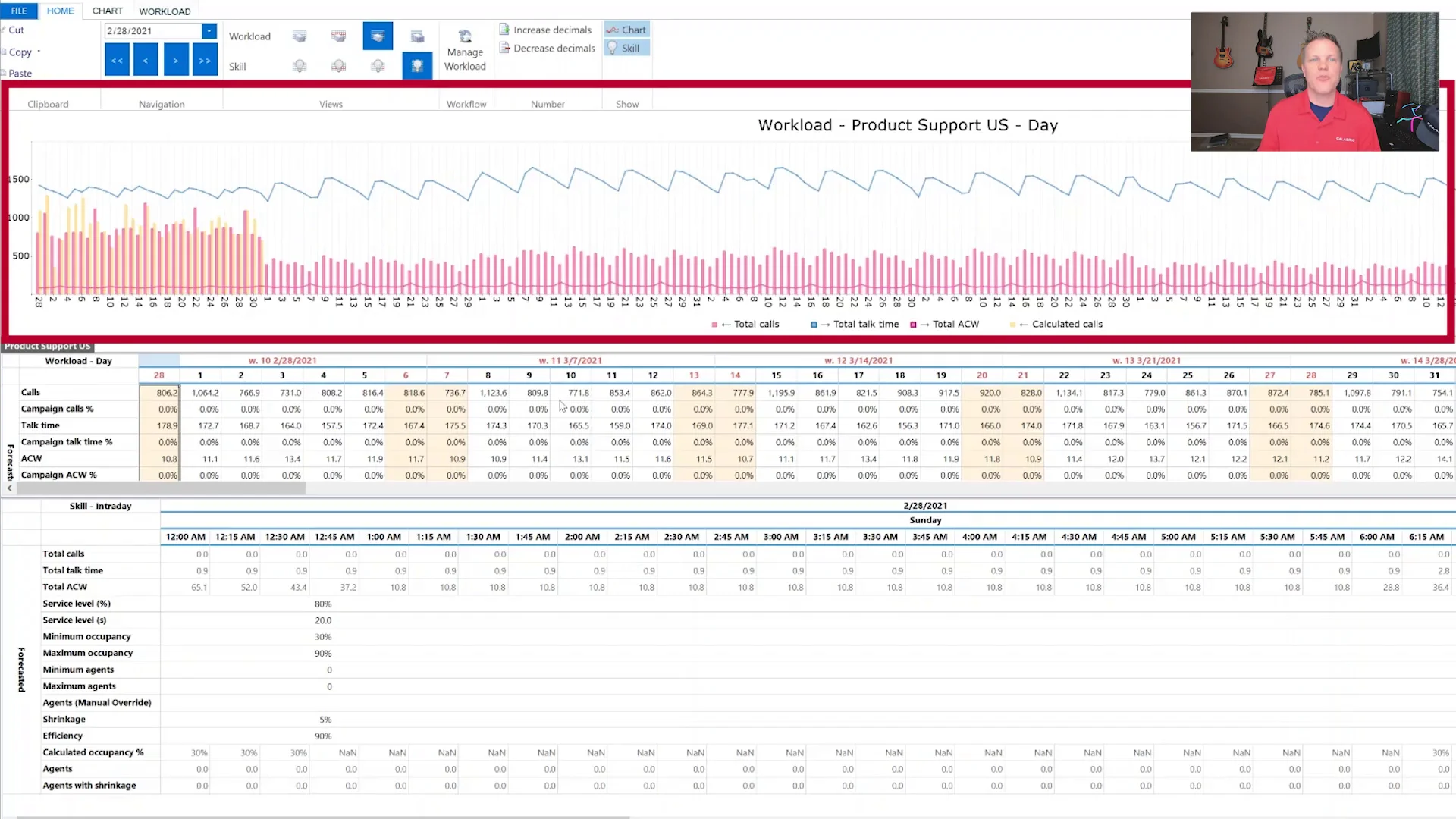The image size is (1456, 819).
Task: Switch to the CHART ribbon tab
Action: (107, 11)
